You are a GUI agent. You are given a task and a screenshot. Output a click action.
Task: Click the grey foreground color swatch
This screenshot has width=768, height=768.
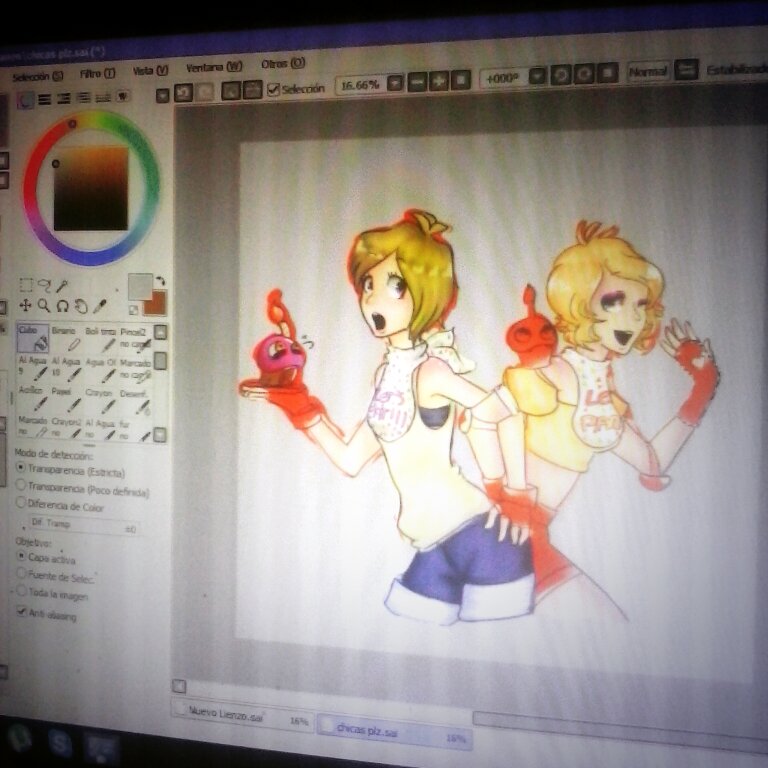[x=140, y=286]
